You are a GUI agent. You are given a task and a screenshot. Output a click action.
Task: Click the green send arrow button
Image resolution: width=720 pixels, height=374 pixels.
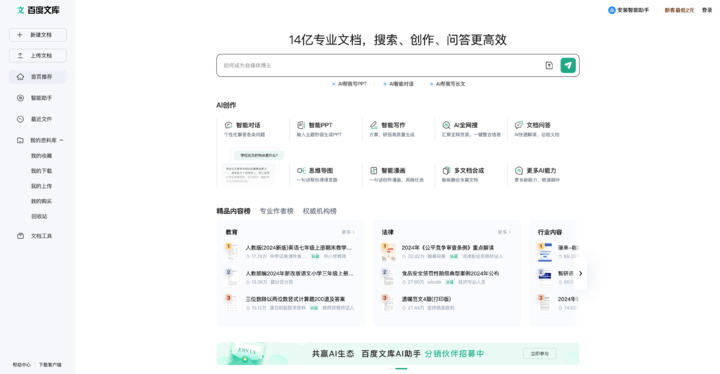(x=568, y=66)
